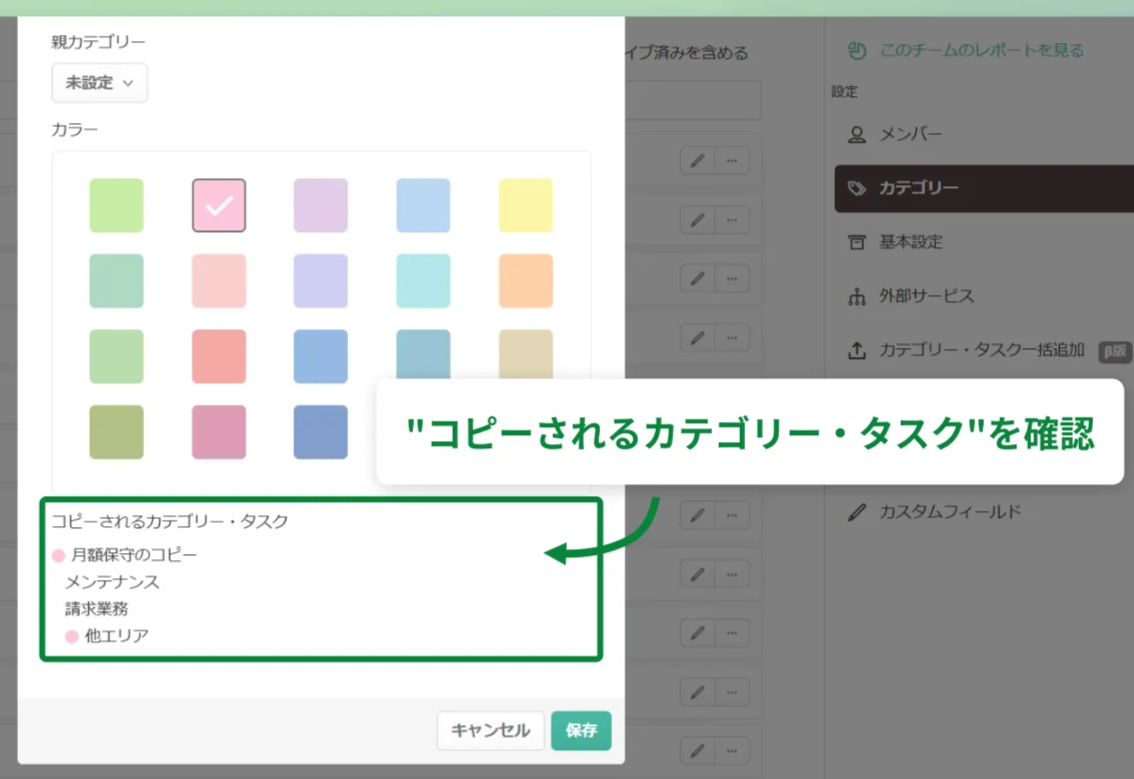This screenshot has height=779, width=1134.
Task: Click the 外部サービス connection icon
Action: (857, 296)
